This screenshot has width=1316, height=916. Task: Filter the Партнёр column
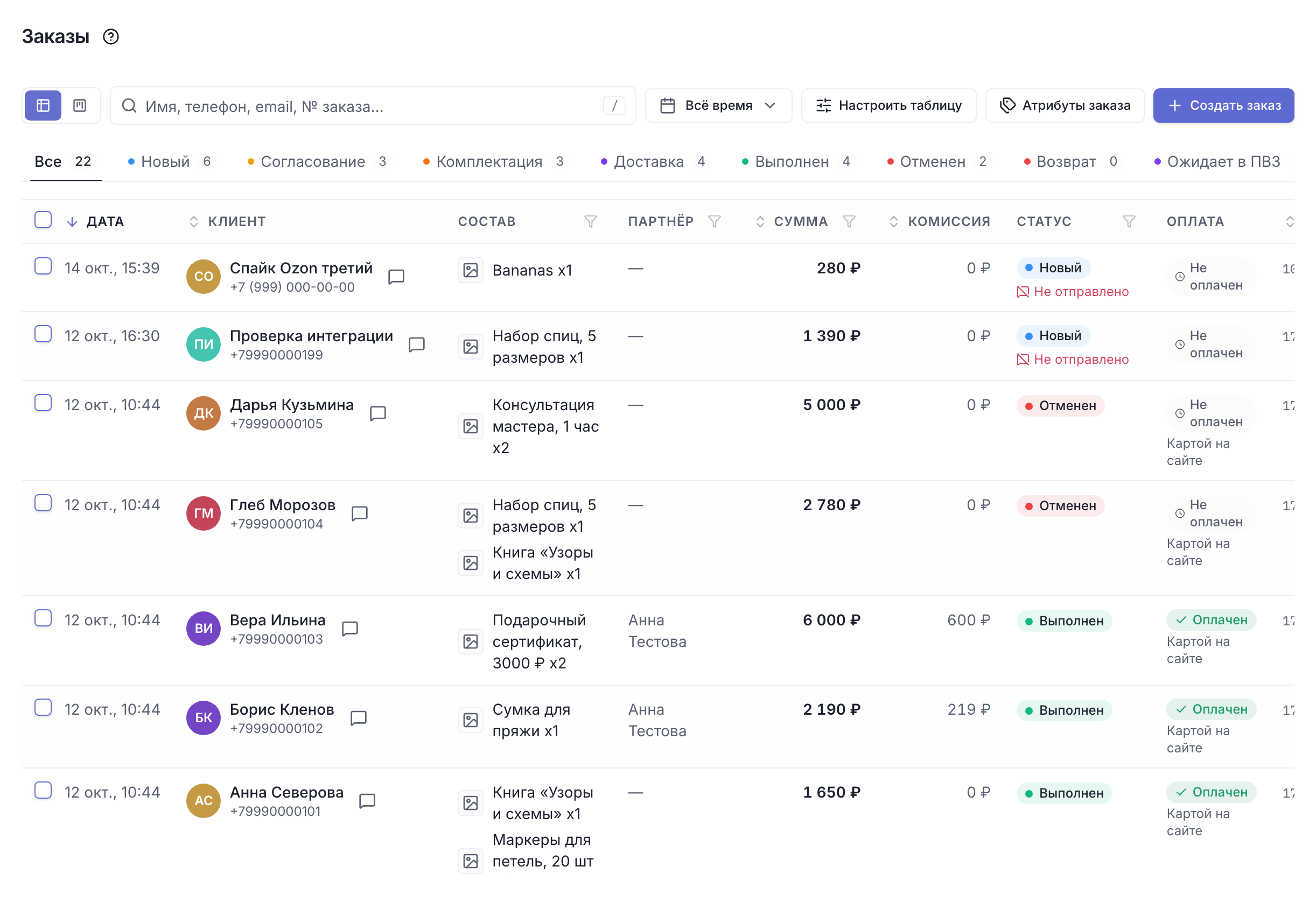[x=714, y=222]
